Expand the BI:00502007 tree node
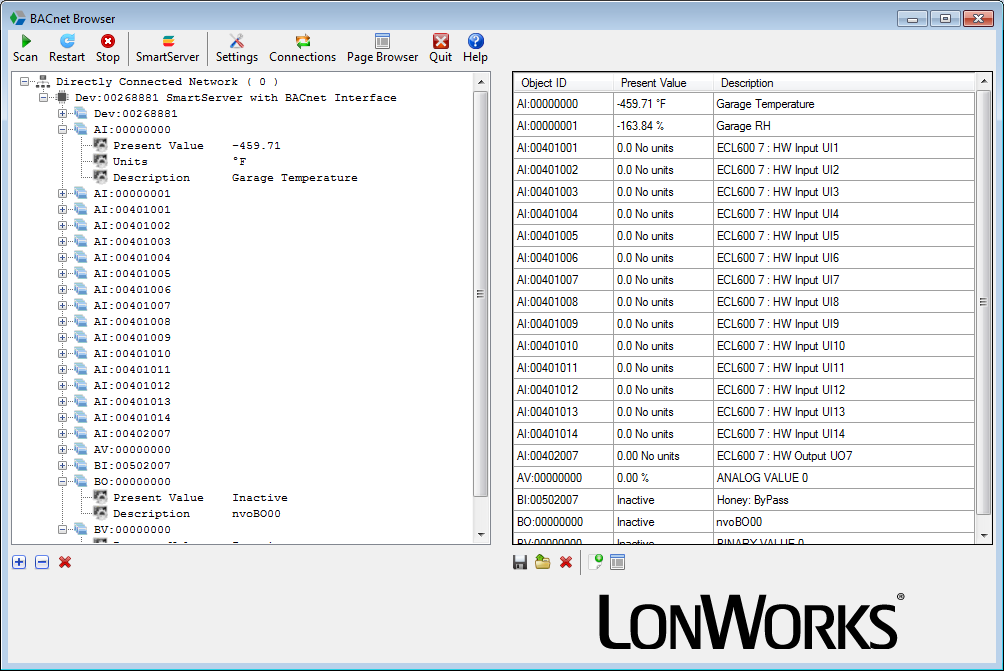 (x=62, y=465)
